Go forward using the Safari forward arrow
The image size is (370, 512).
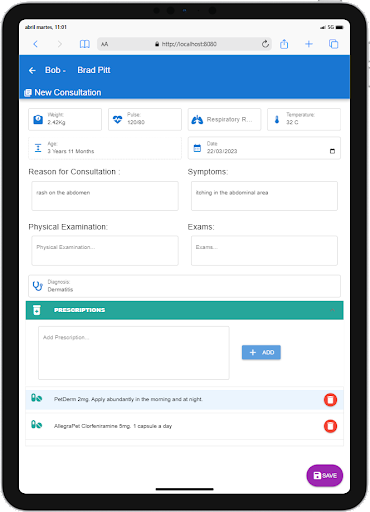(x=60, y=44)
